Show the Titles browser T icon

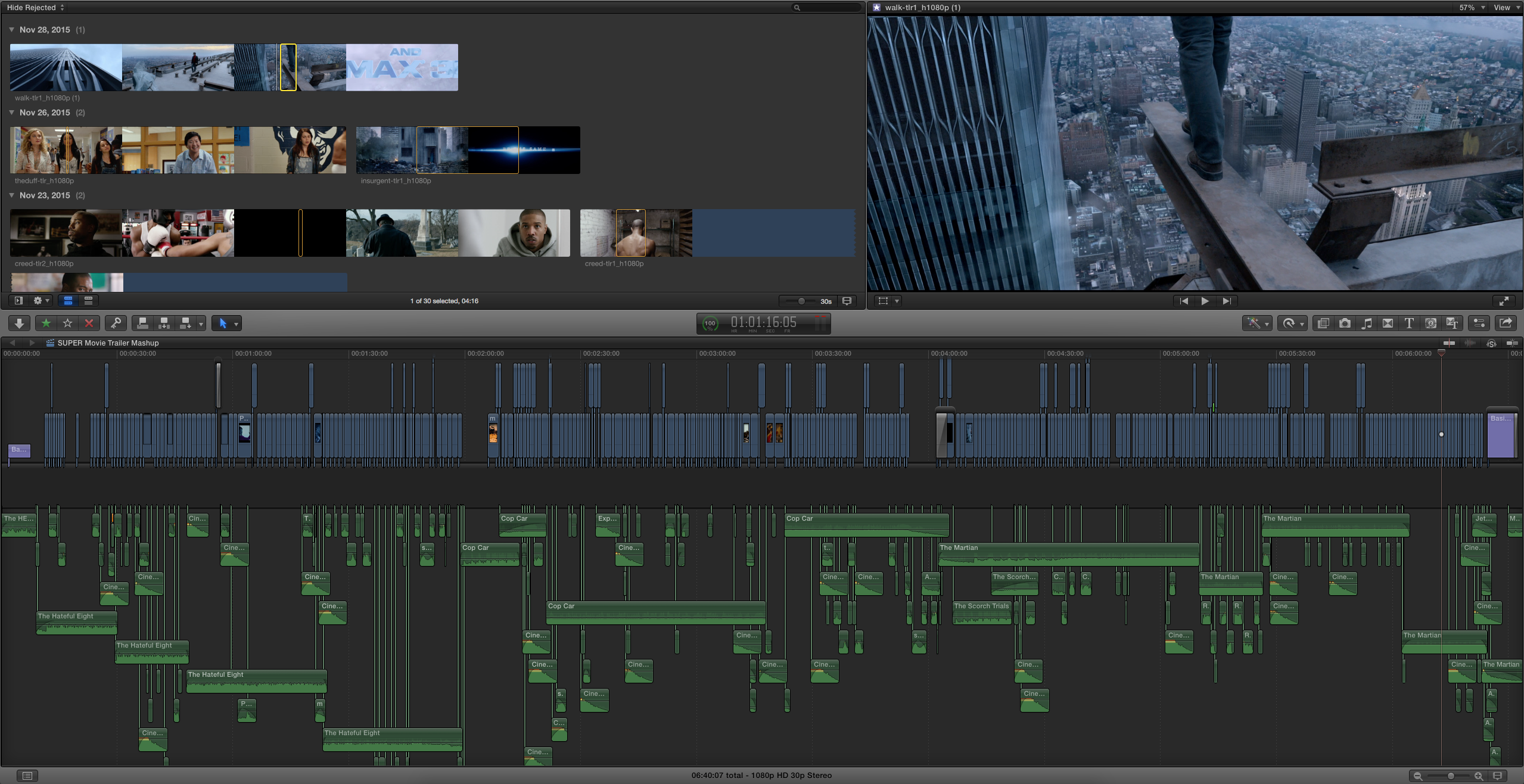[1409, 323]
